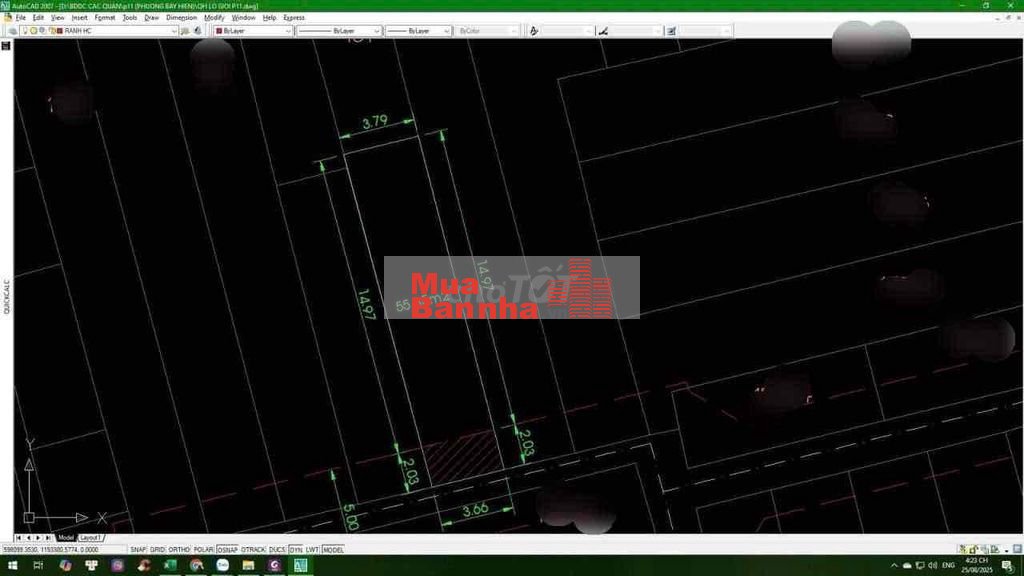Screen dimensions: 1024x576
Task: Toggle the OSNAP status bar button
Action: [228, 550]
